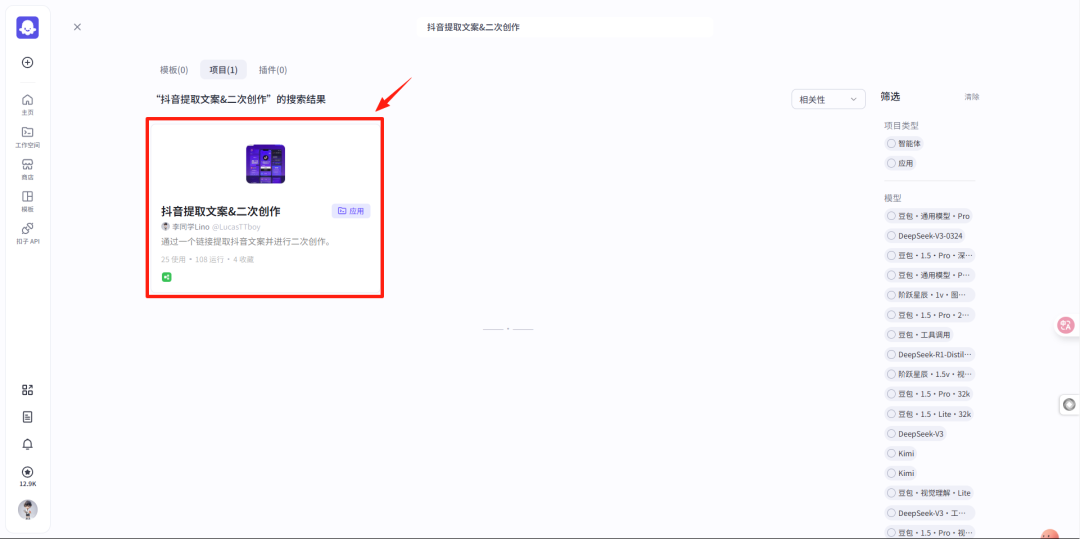The width and height of the screenshot is (1080, 539).
Task: Select the 豆包·1.5·Lite·32k model filter
Action: pos(929,414)
